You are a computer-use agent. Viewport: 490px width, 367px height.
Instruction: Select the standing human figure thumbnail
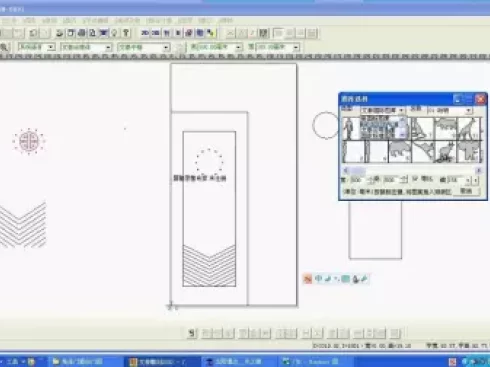pos(349,129)
